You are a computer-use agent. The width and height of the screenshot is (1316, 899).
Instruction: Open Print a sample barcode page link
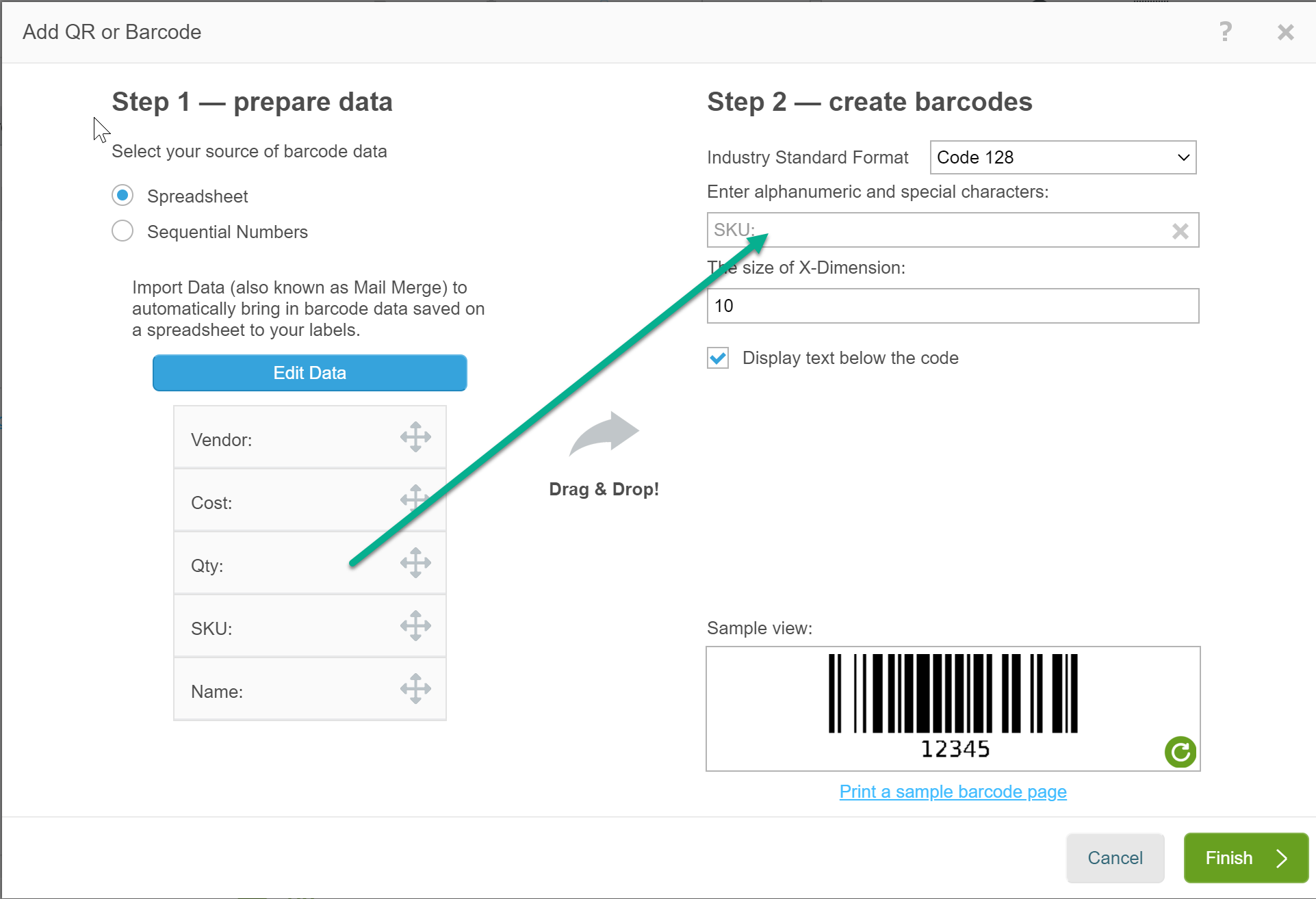[953, 792]
